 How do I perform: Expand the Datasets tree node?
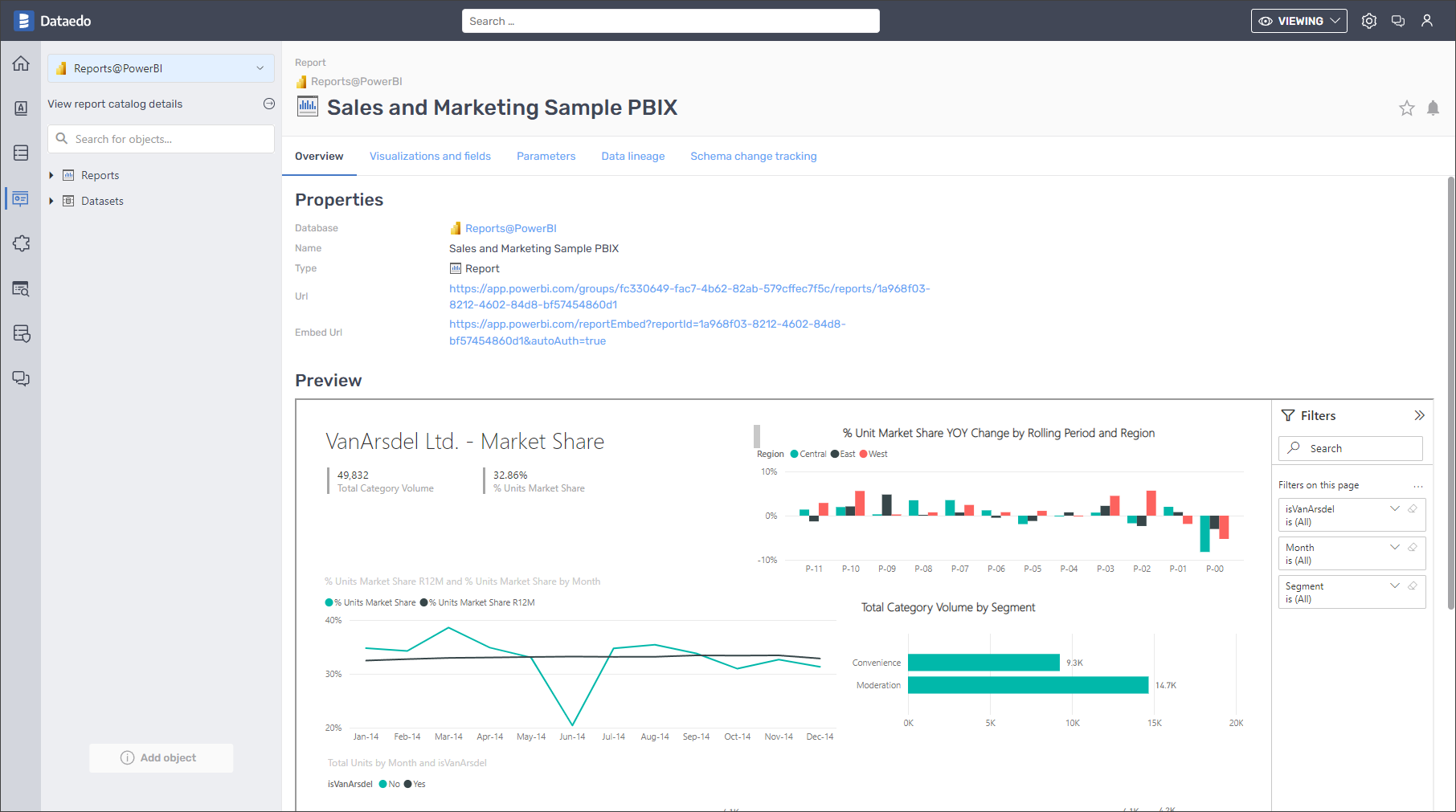(51, 201)
